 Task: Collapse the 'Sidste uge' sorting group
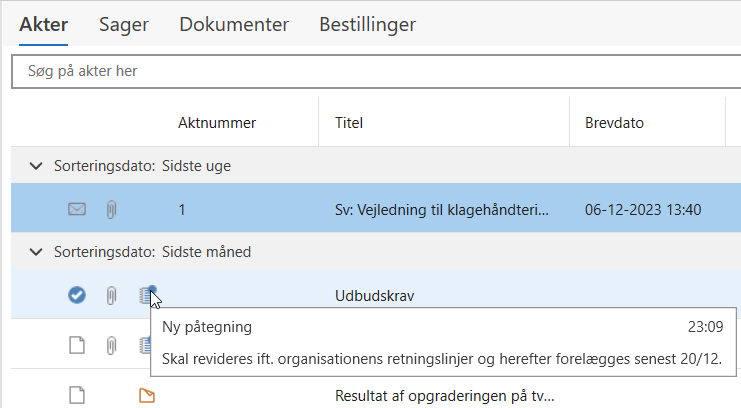point(37,166)
